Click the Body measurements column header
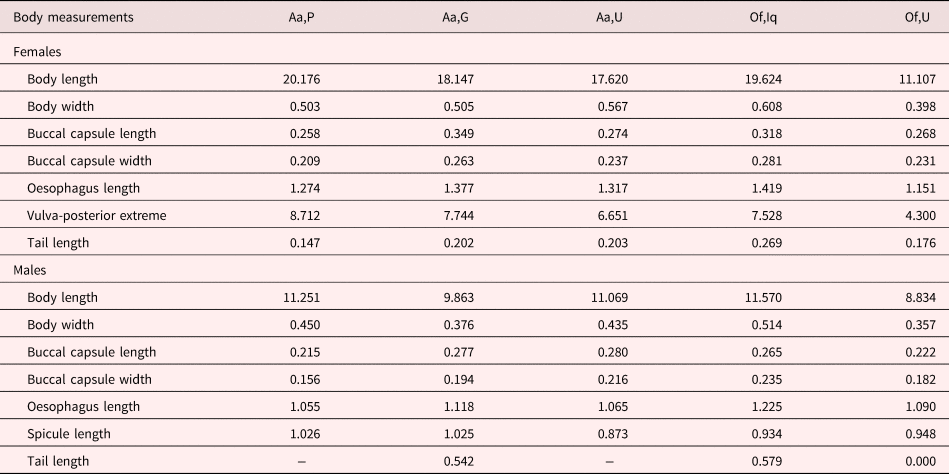Screen dimensions: 949x474 (73, 17)
